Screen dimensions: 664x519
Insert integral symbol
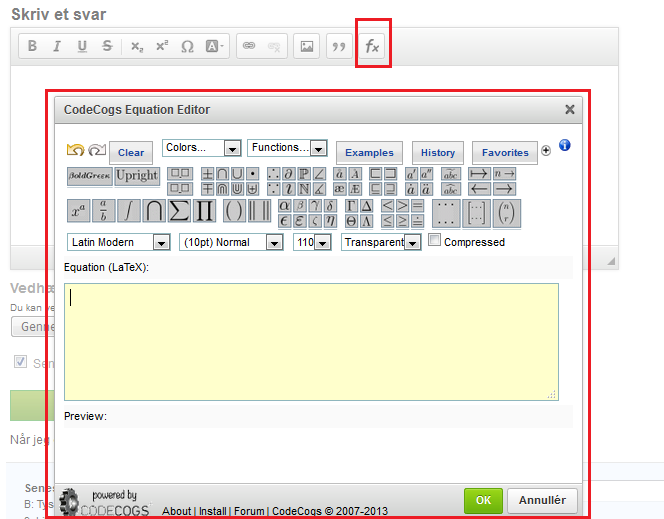click(x=129, y=211)
